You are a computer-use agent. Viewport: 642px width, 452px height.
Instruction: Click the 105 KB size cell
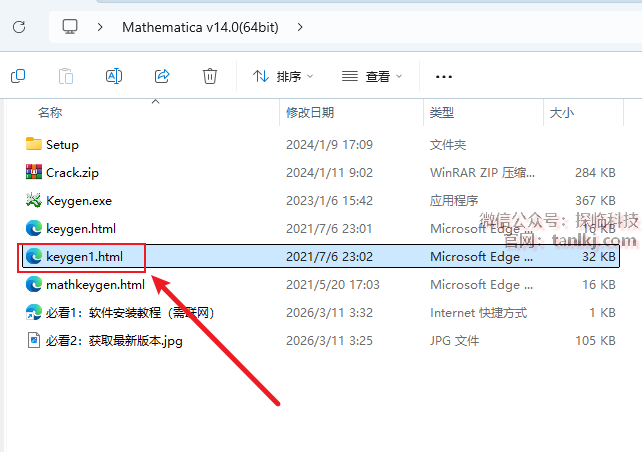(595, 341)
